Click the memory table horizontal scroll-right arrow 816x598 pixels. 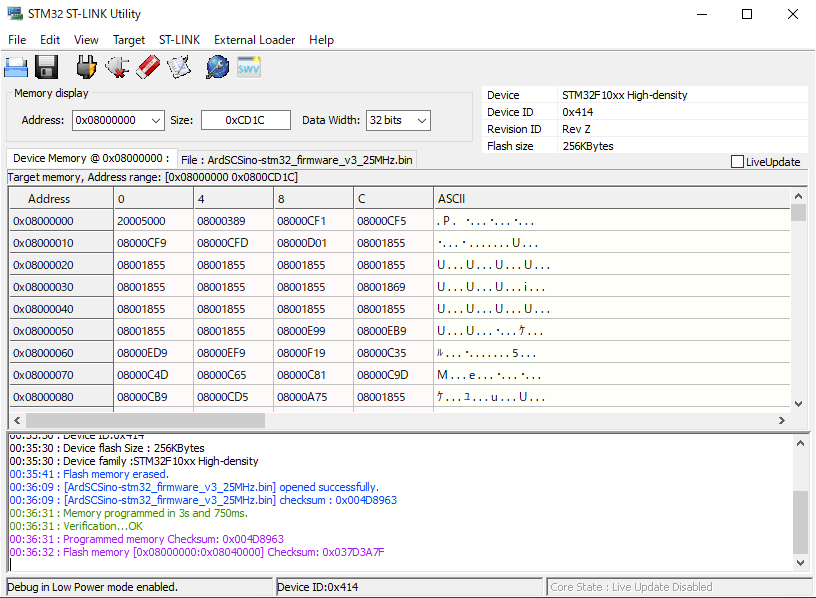tap(782, 421)
